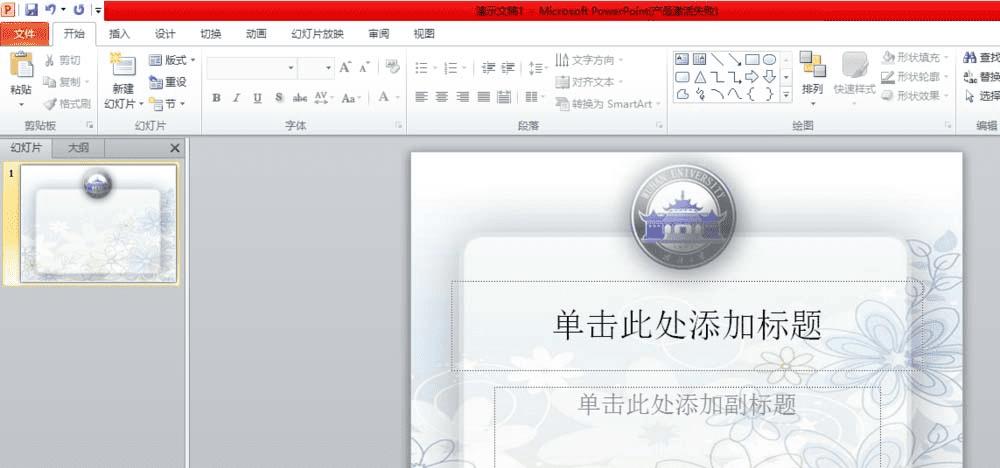Click the 剪切 (Cut) scissors icon
The width and height of the screenshot is (1000, 468).
pos(49,61)
